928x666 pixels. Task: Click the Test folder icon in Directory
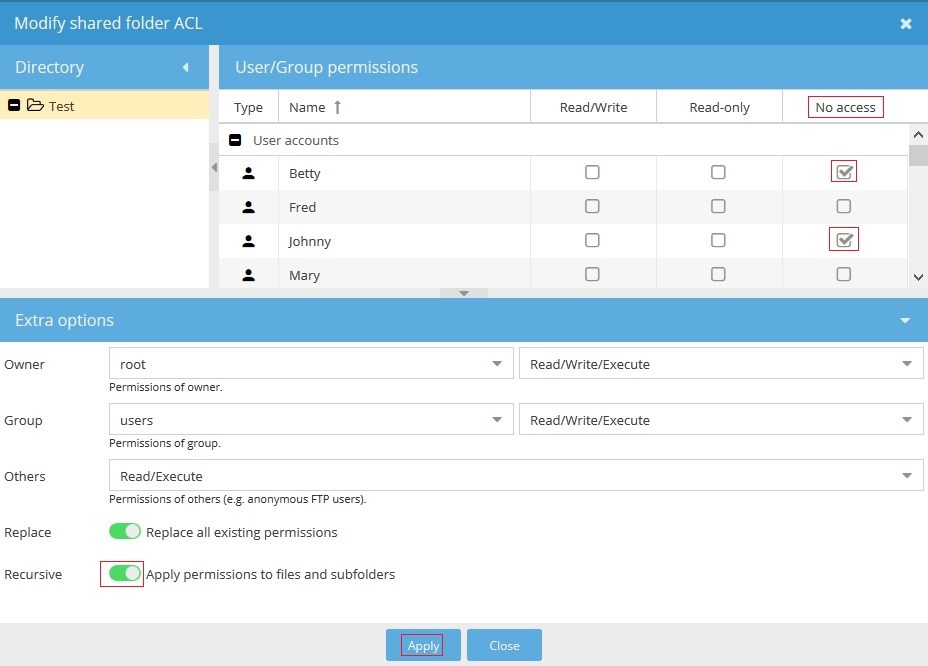tap(35, 106)
